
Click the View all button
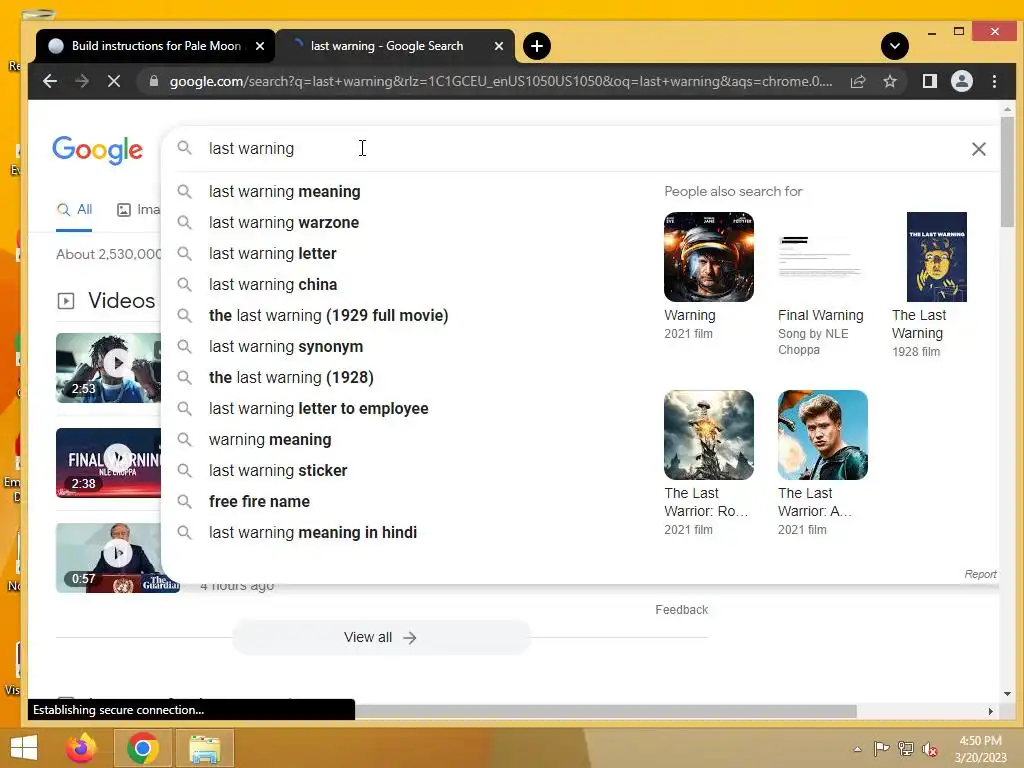click(x=381, y=637)
